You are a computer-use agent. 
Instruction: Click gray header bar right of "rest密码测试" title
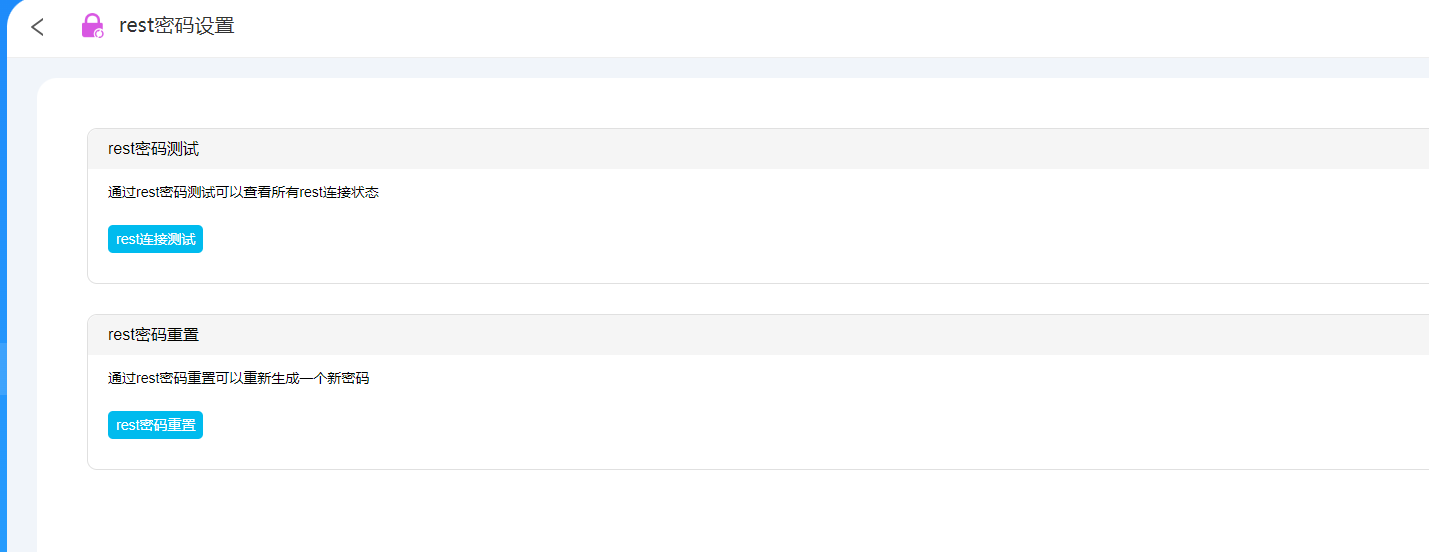[x=800, y=149]
